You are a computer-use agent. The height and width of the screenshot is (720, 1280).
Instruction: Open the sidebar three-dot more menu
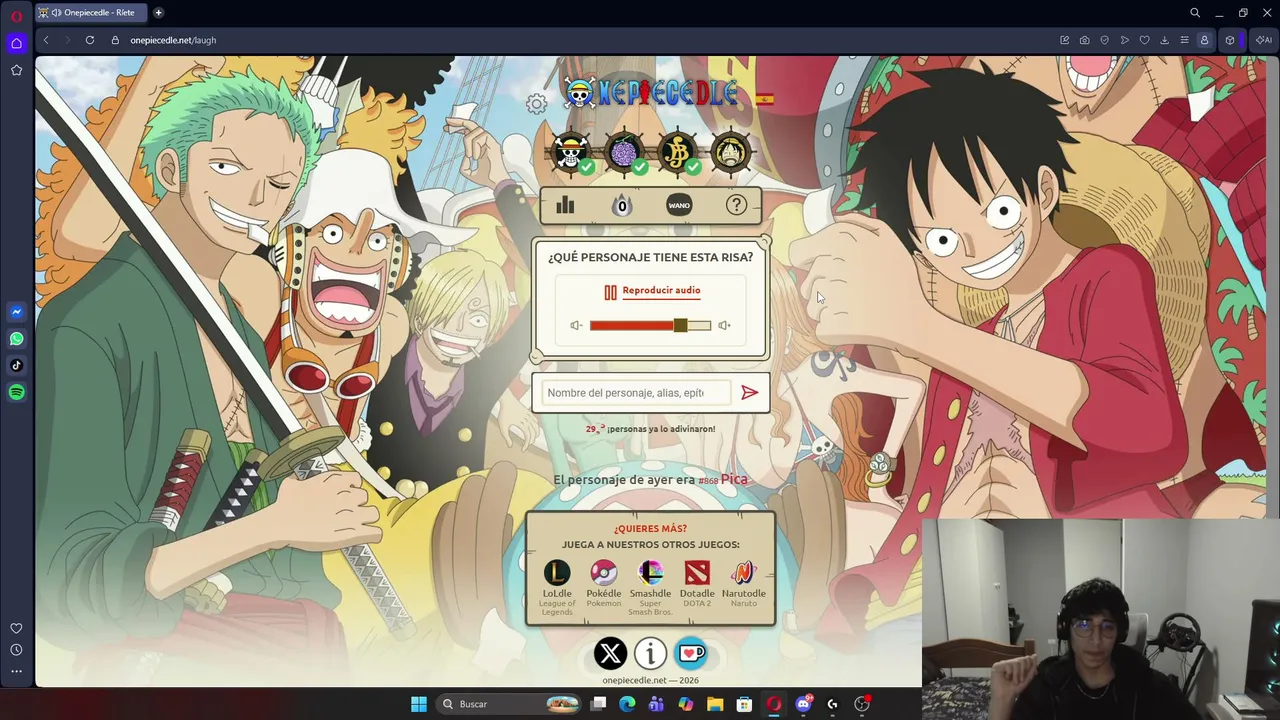click(16, 671)
